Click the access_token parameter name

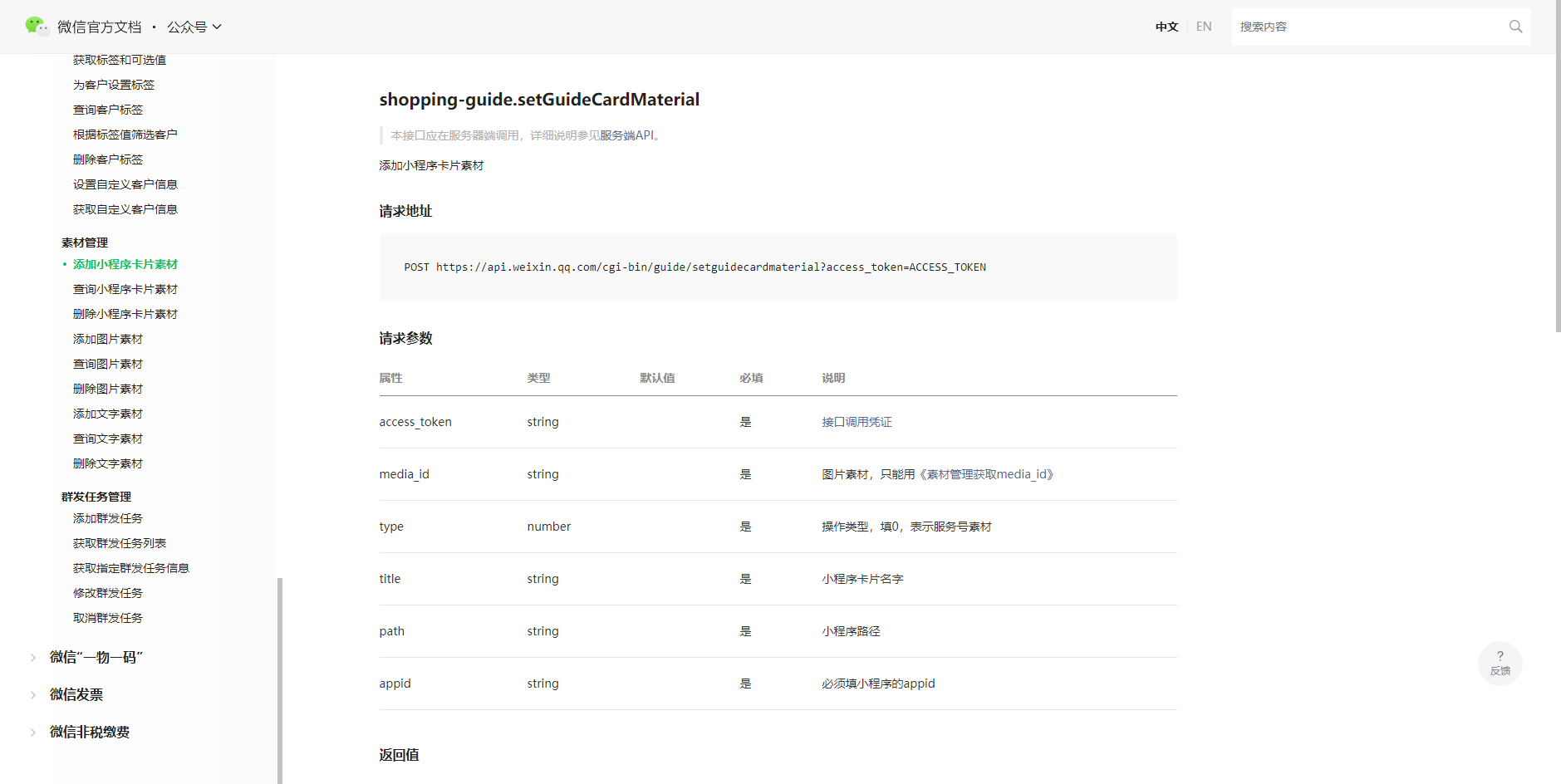pos(415,422)
